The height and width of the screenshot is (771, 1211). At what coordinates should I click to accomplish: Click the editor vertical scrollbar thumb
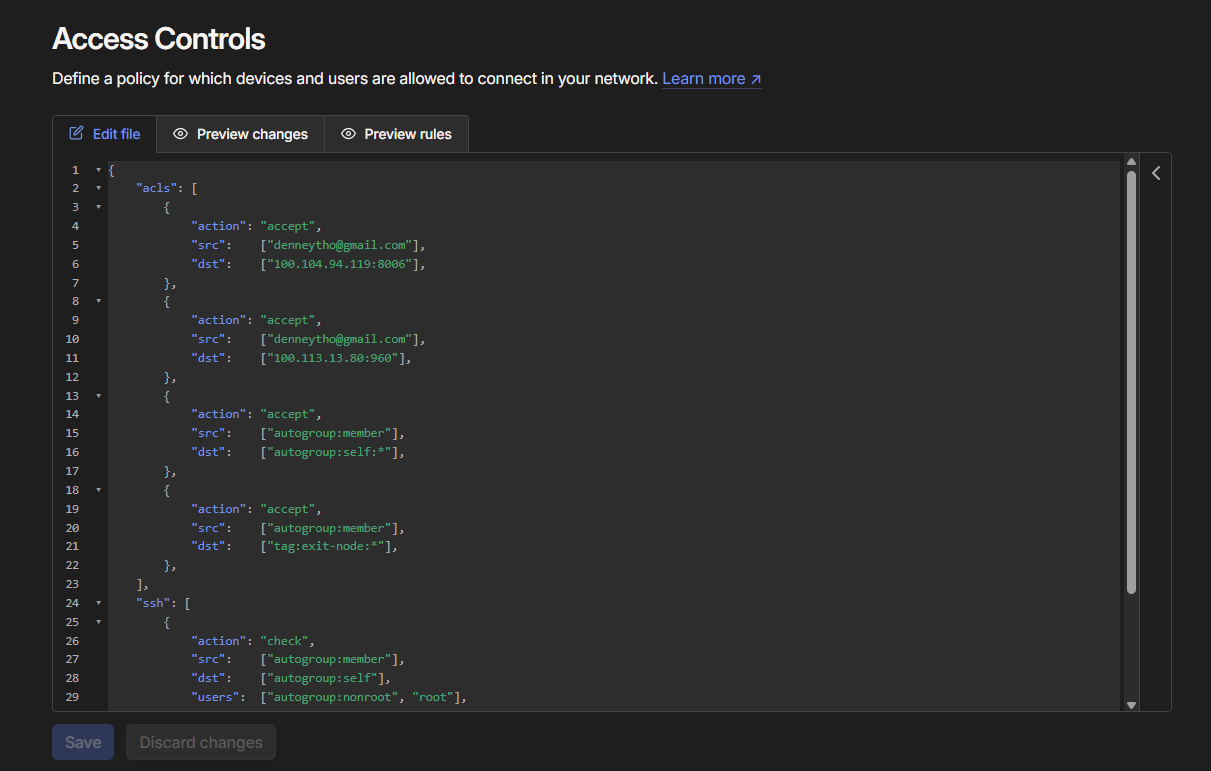click(1131, 382)
